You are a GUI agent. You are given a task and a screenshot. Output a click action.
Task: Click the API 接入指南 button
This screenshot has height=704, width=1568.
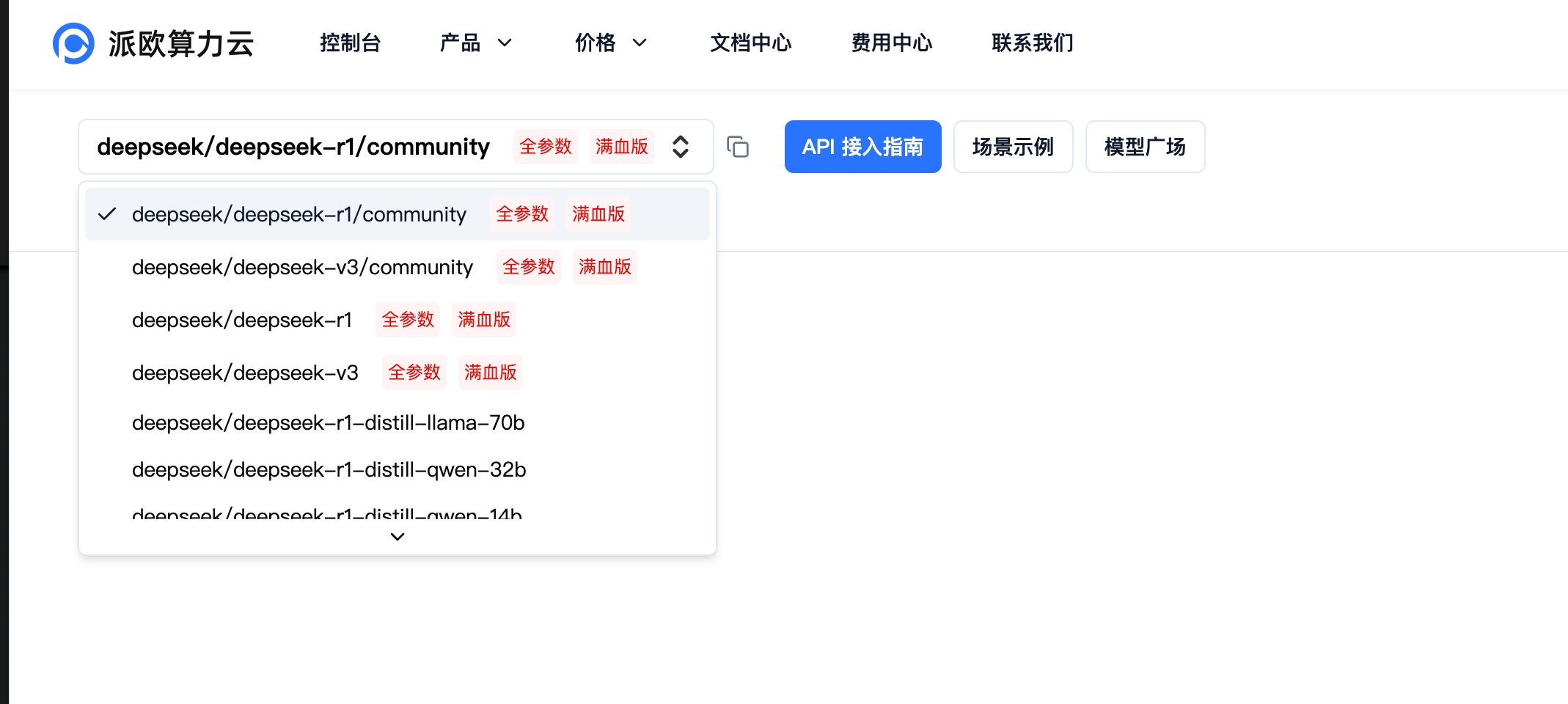(862, 147)
